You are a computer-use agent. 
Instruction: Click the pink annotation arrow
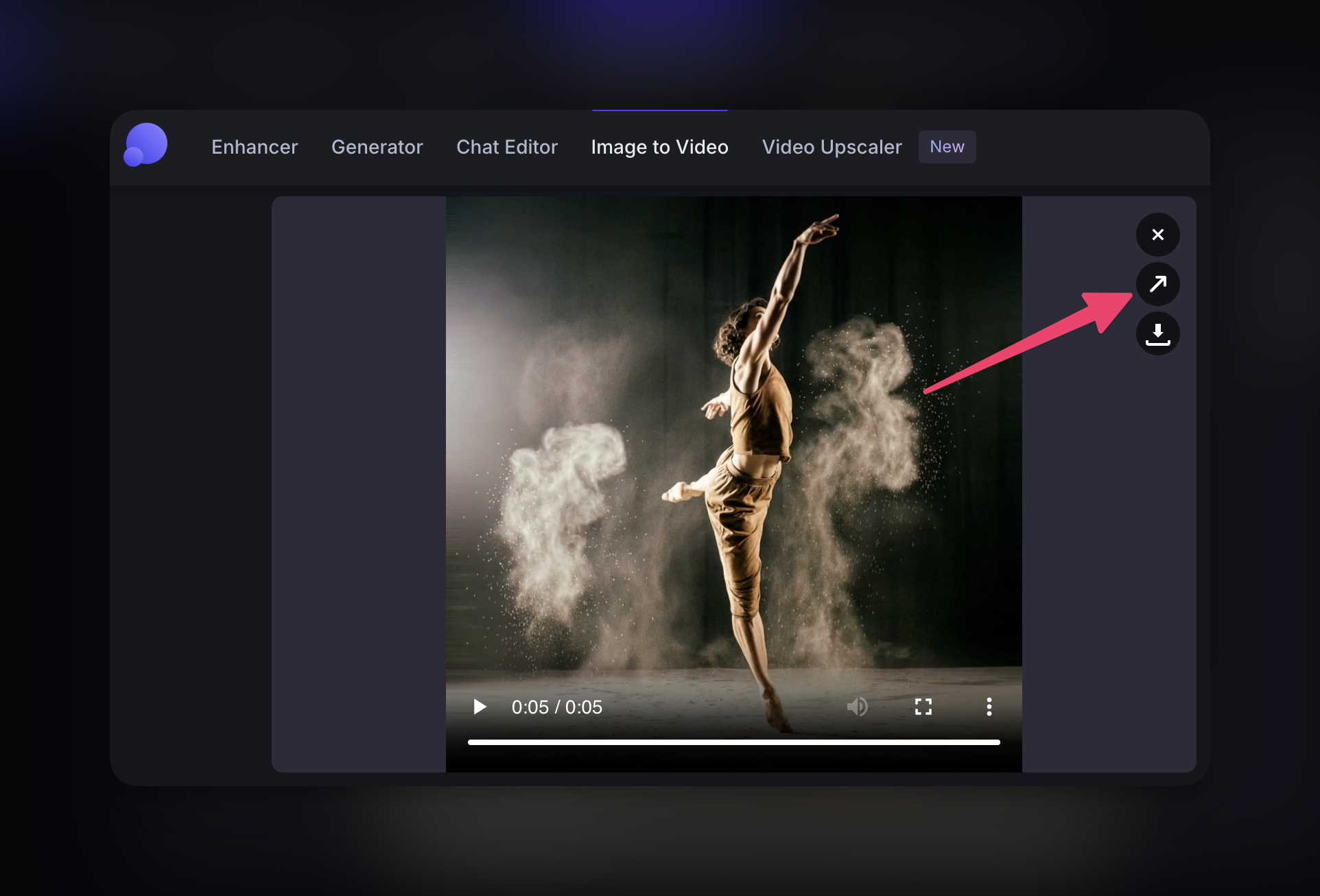1029,343
